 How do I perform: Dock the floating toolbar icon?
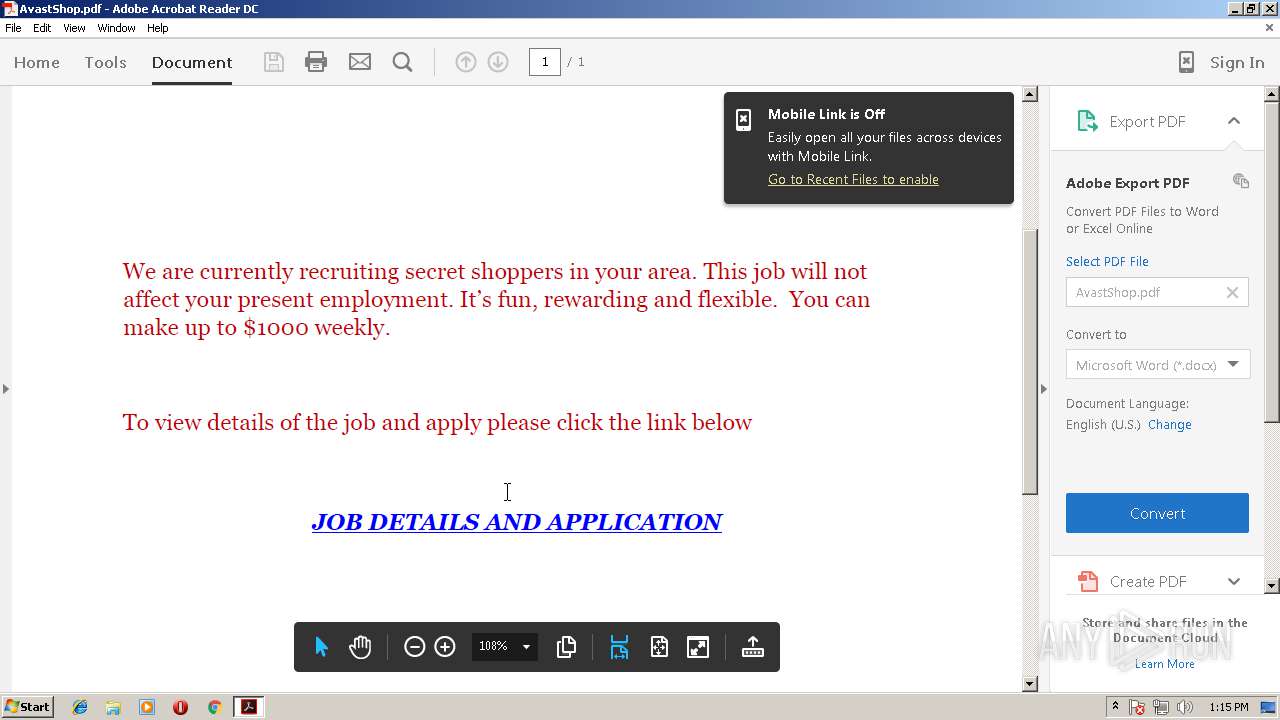click(x=753, y=647)
